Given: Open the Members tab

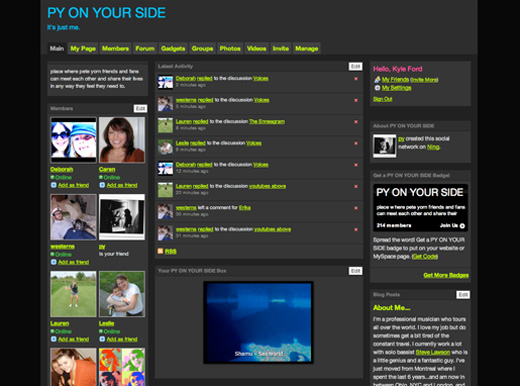Looking at the screenshot, I should [x=115, y=49].
